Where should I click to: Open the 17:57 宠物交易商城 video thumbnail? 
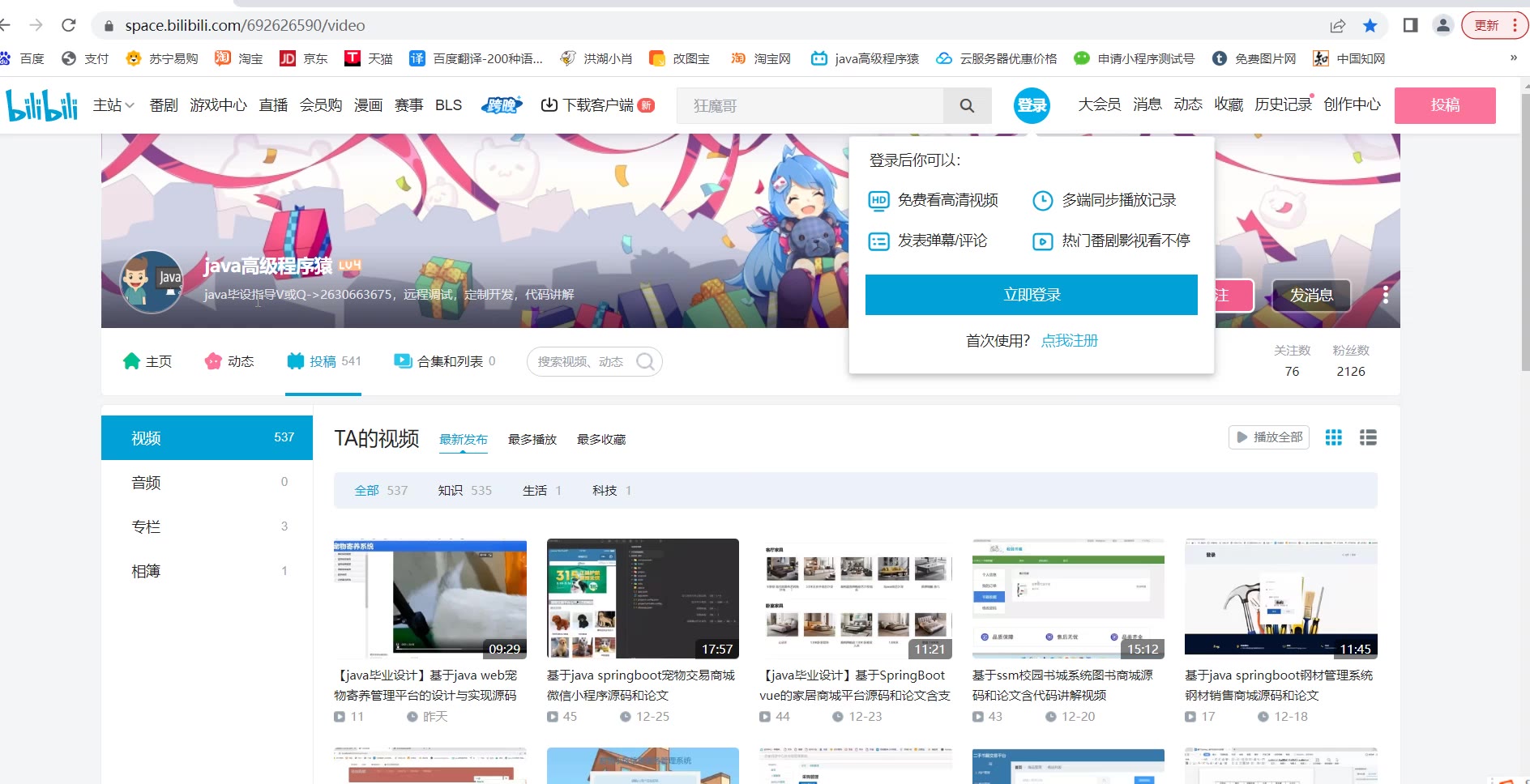point(643,599)
